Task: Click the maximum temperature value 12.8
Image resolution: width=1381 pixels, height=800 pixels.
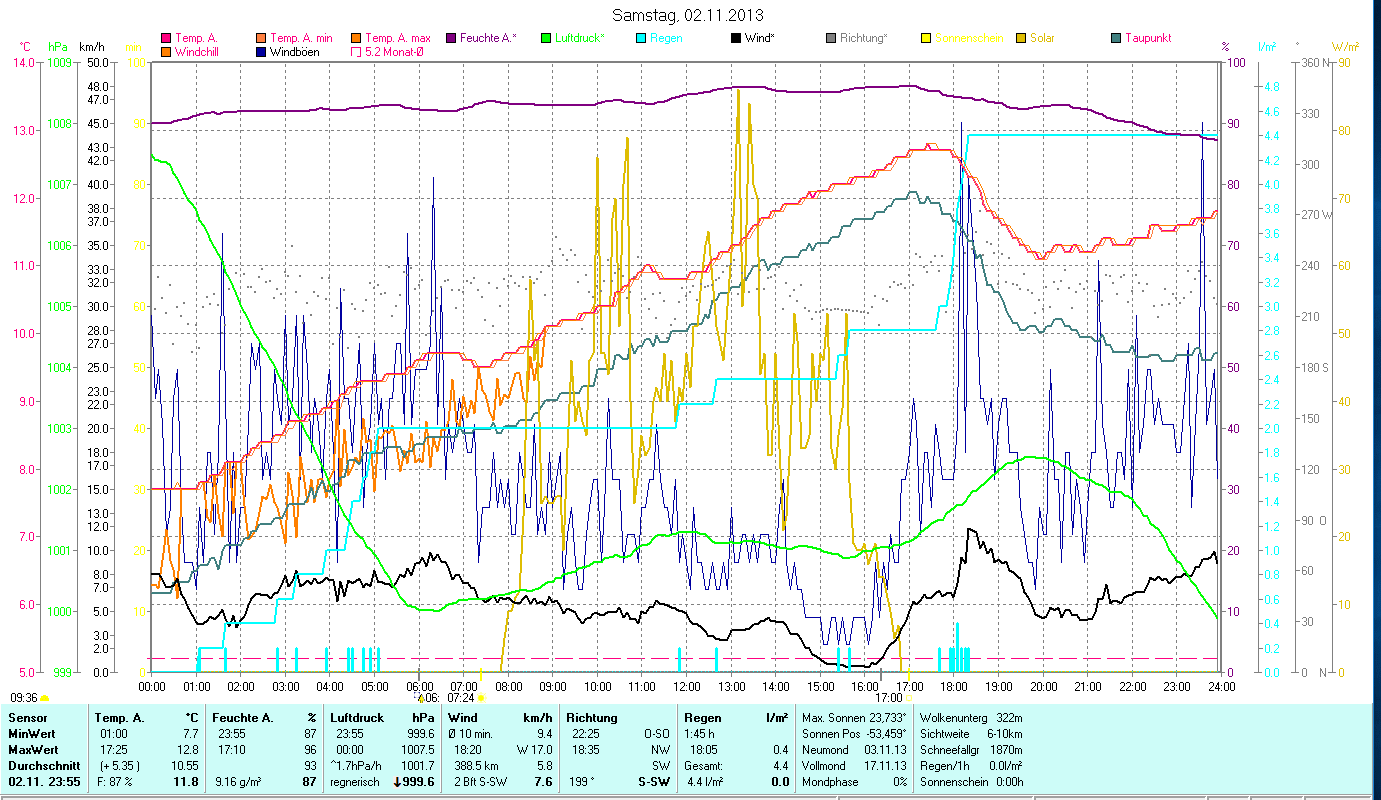Action: [188, 749]
